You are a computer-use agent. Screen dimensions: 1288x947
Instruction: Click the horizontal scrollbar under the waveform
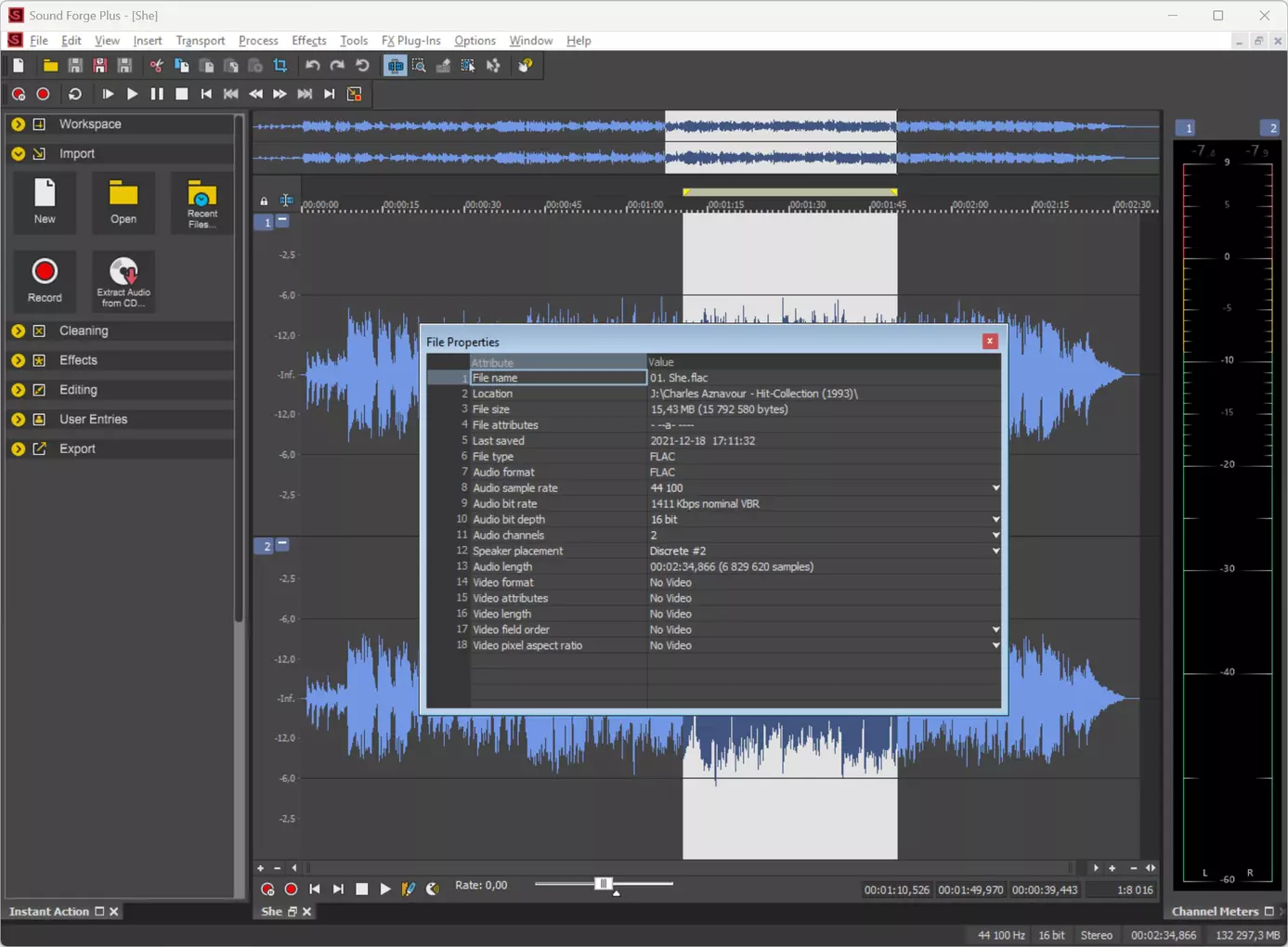click(687, 868)
